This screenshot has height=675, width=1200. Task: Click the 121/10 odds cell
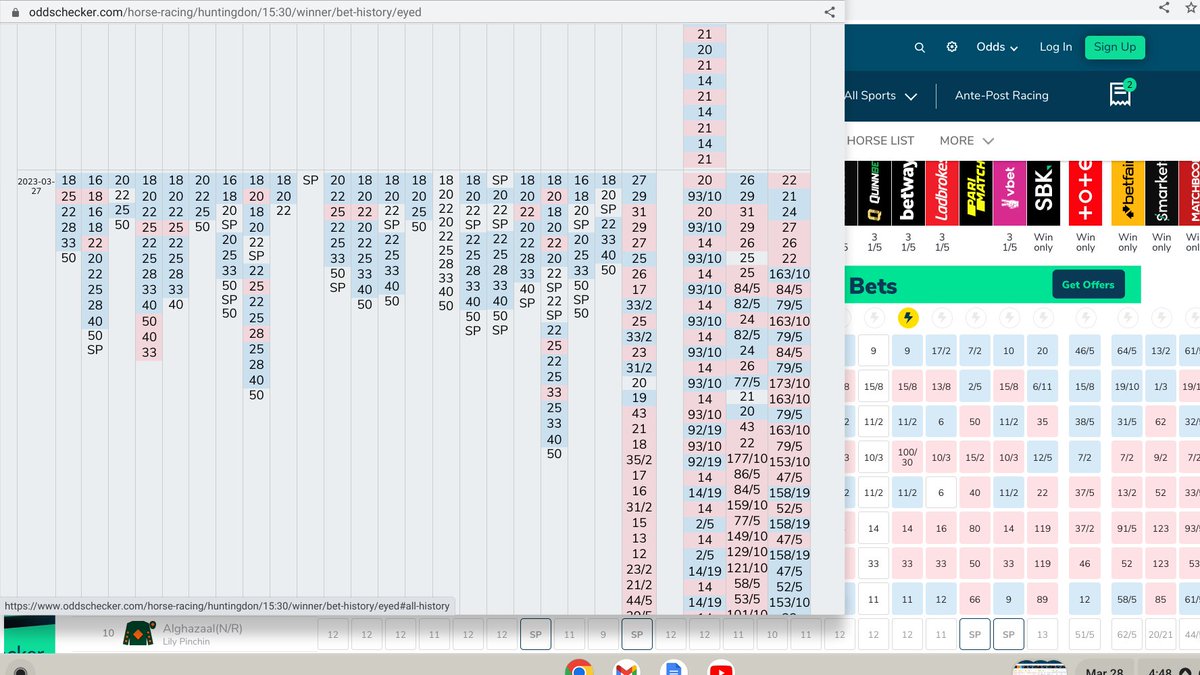coord(747,568)
